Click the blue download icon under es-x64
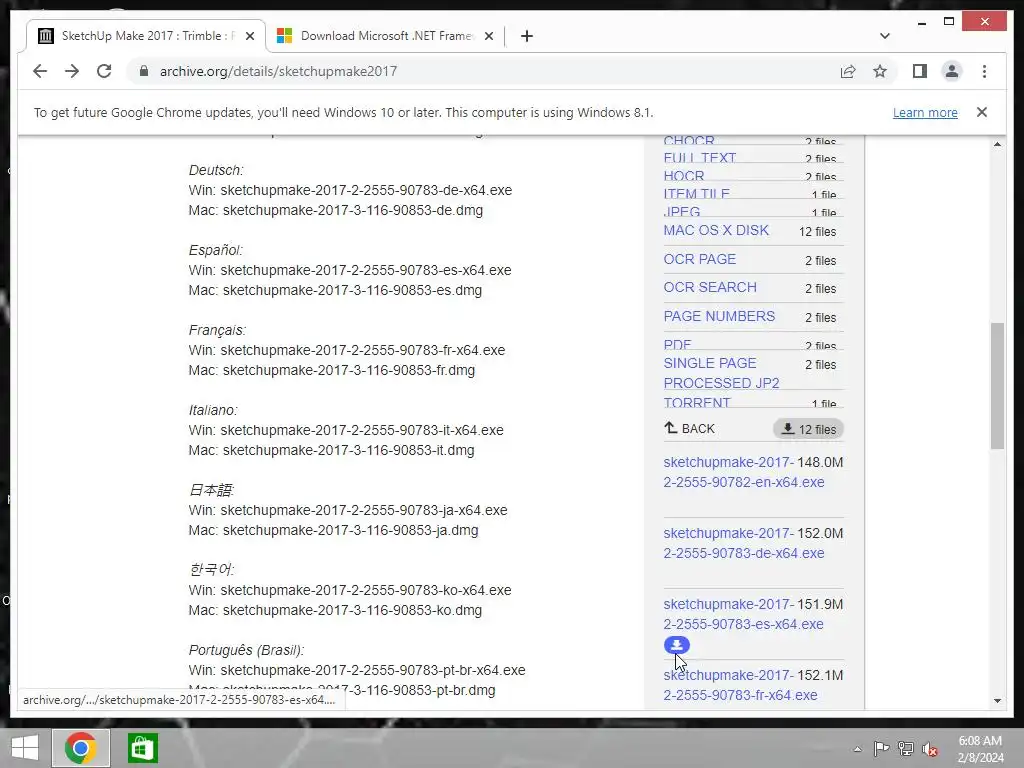The width and height of the screenshot is (1024, 768). 677,645
